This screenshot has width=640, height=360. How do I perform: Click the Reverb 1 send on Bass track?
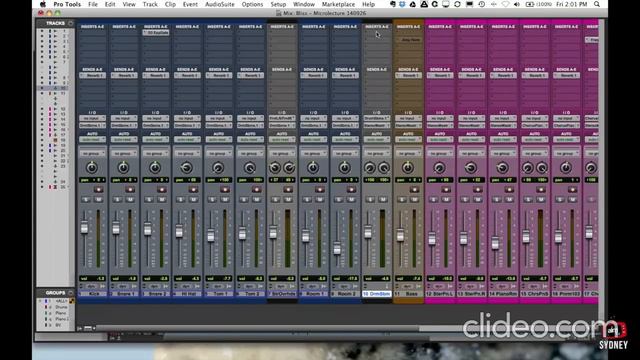point(408,76)
